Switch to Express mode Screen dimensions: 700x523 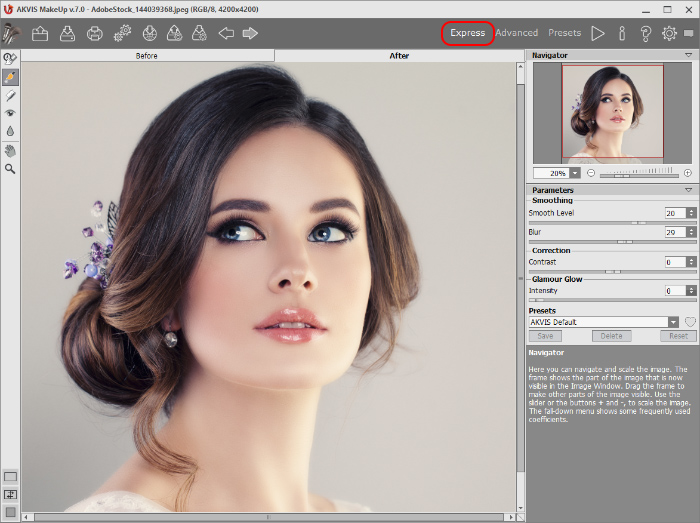(467, 33)
